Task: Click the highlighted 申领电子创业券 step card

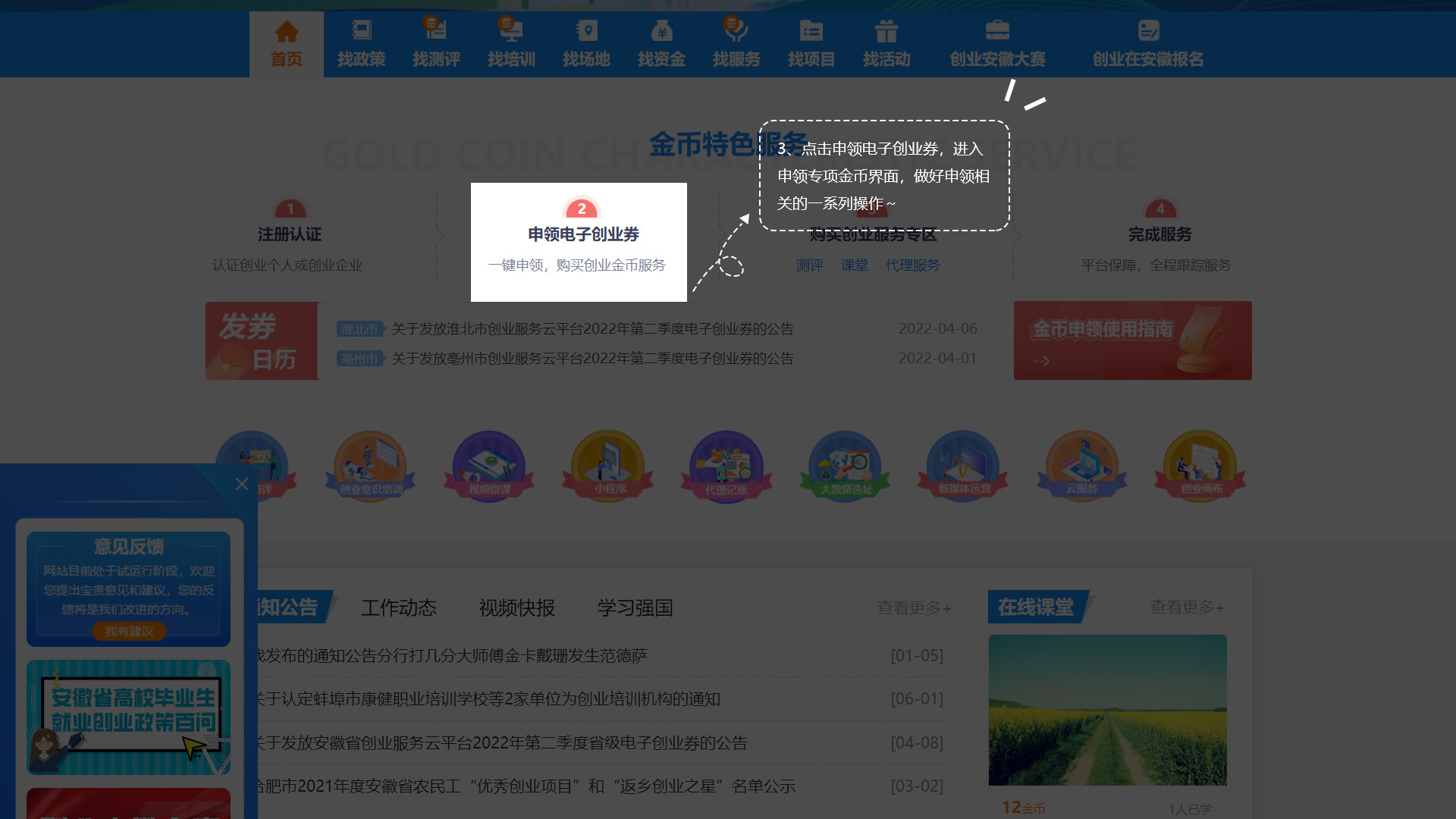Action: (x=579, y=242)
